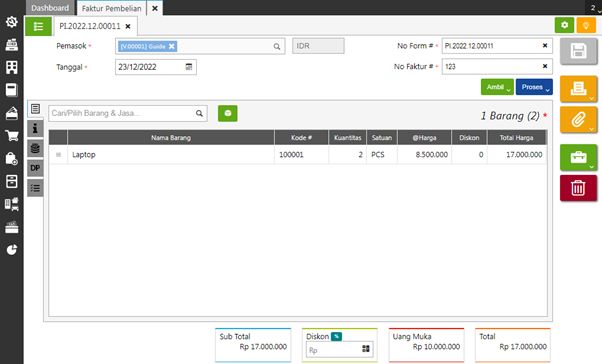Viewport: 602px width, 364px height.
Task: Select the Laptop row in item table
Action: pyautogui.click(x=298, y=154)
